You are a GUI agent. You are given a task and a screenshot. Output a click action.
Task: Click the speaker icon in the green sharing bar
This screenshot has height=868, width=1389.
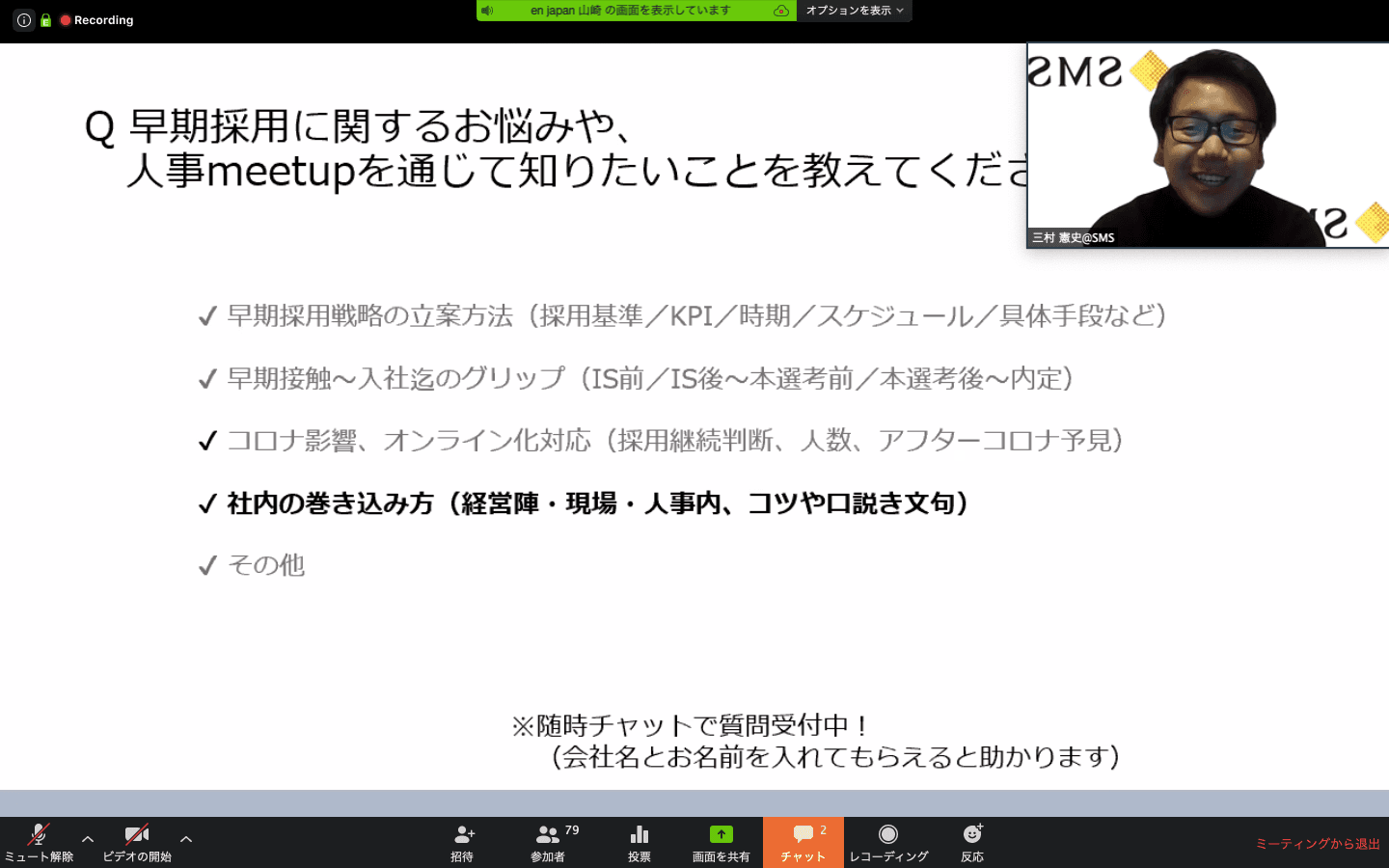(x=488, y=11)
